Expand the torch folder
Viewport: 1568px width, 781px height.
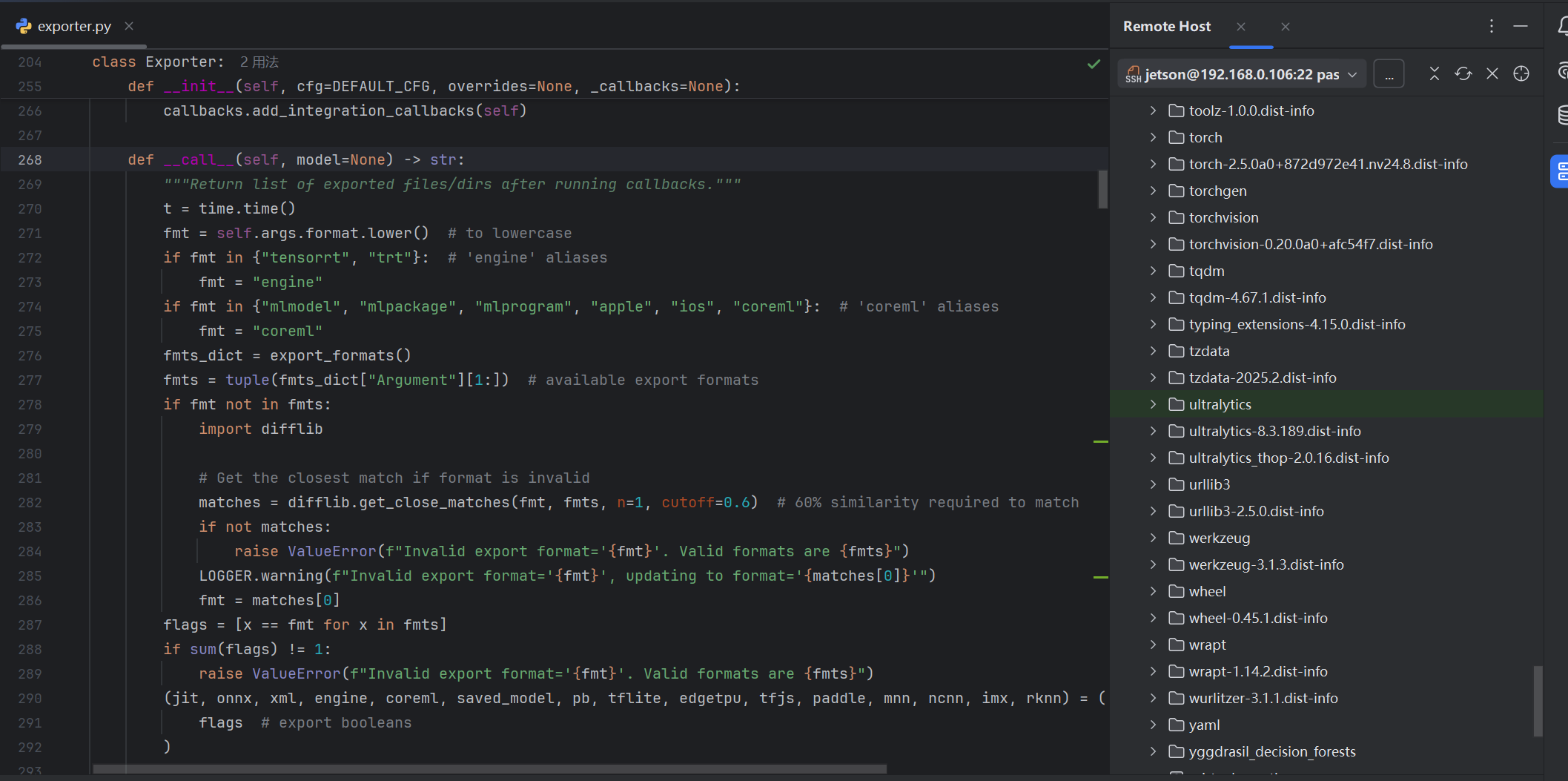click(x=1153, y=137)
